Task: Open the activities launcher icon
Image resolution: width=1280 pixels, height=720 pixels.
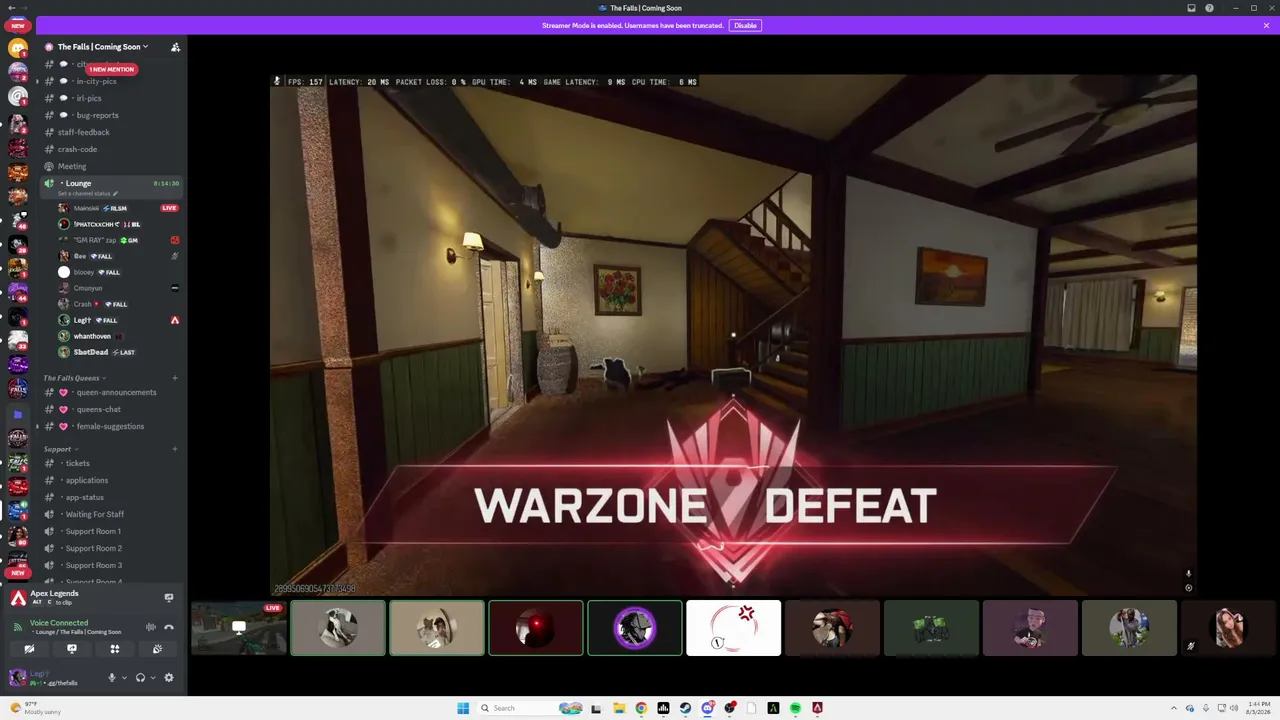Action: (115, 649)
